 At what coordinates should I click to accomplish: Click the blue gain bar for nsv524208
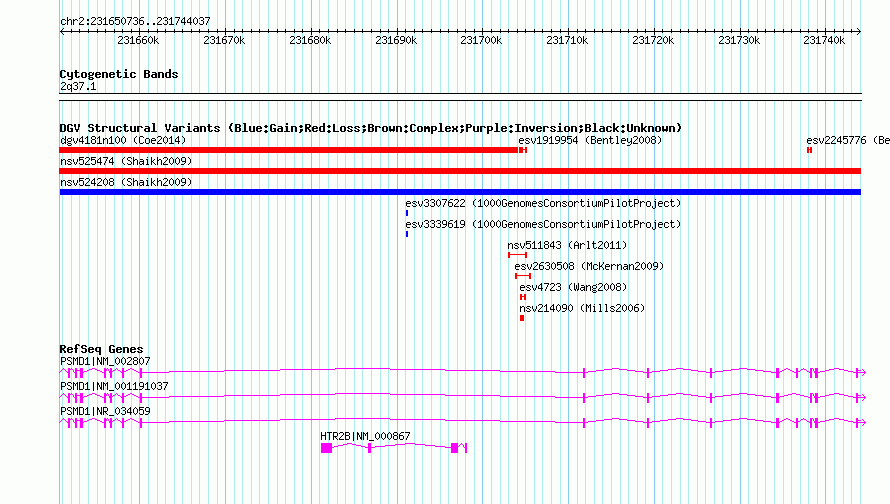(460, 192)
